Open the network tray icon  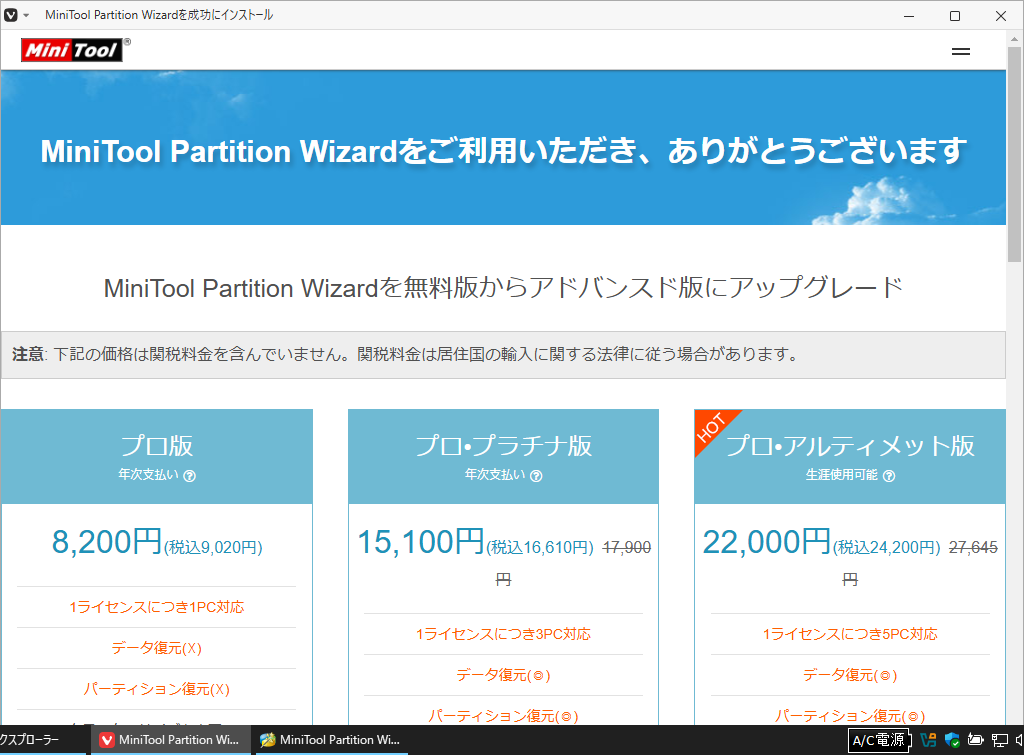click(1000, 740)
